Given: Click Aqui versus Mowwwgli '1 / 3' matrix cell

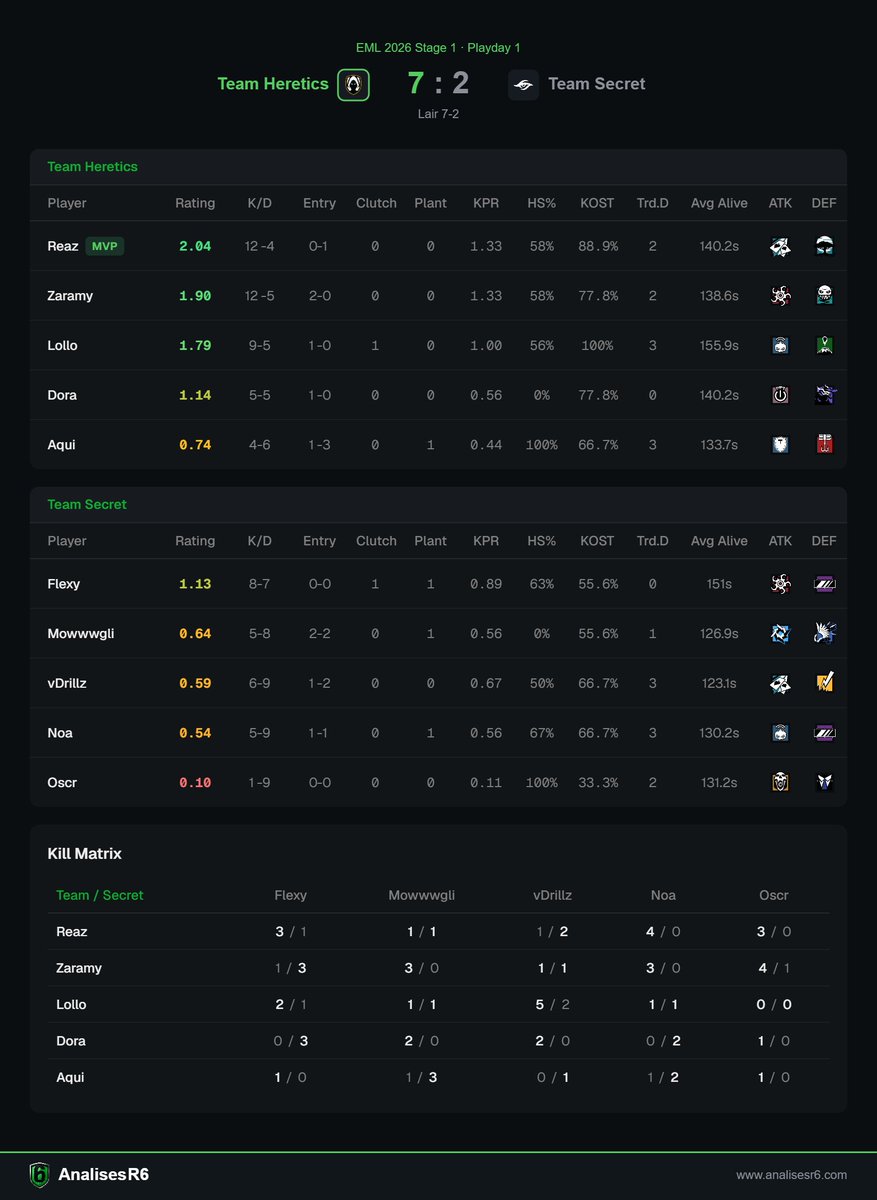Looking at the screenshot, I should [421, 1077].
